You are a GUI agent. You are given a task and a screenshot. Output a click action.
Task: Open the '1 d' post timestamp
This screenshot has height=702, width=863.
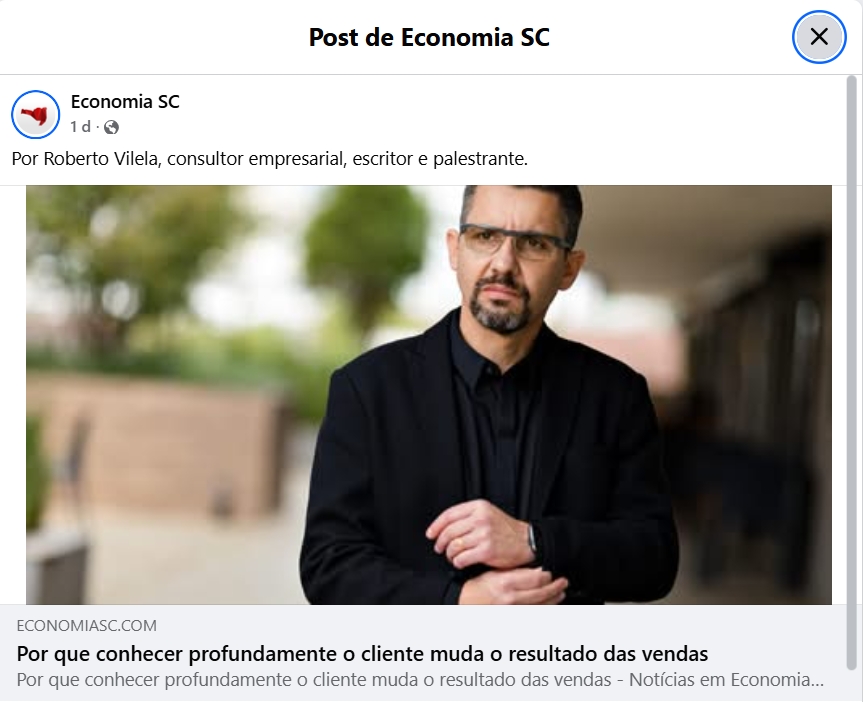pyautogui.click(x=80, y=127)
